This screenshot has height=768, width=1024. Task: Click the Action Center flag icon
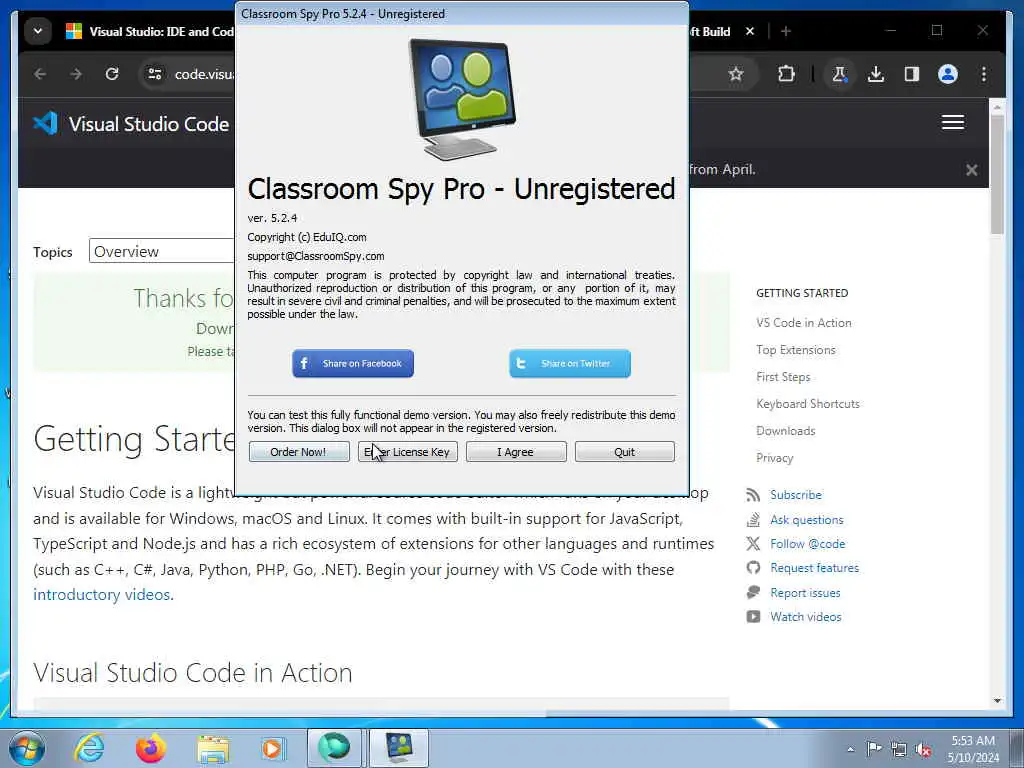click(874, 748)
